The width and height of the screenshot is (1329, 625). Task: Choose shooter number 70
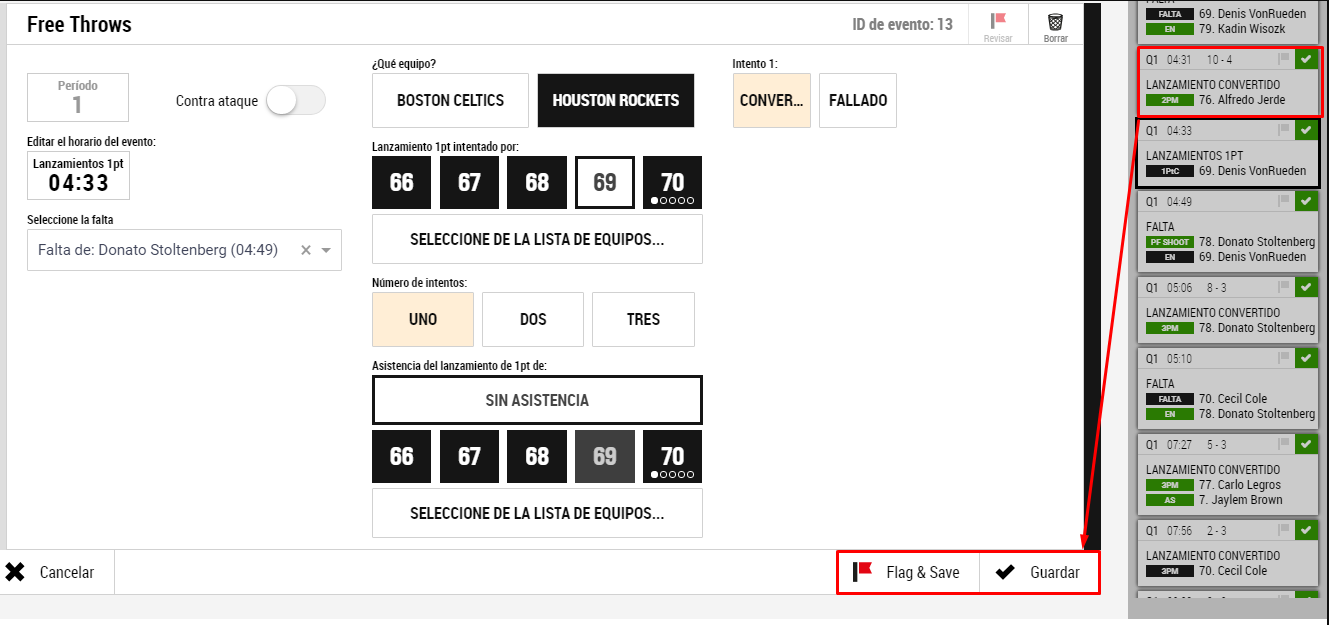click(672, 182)
